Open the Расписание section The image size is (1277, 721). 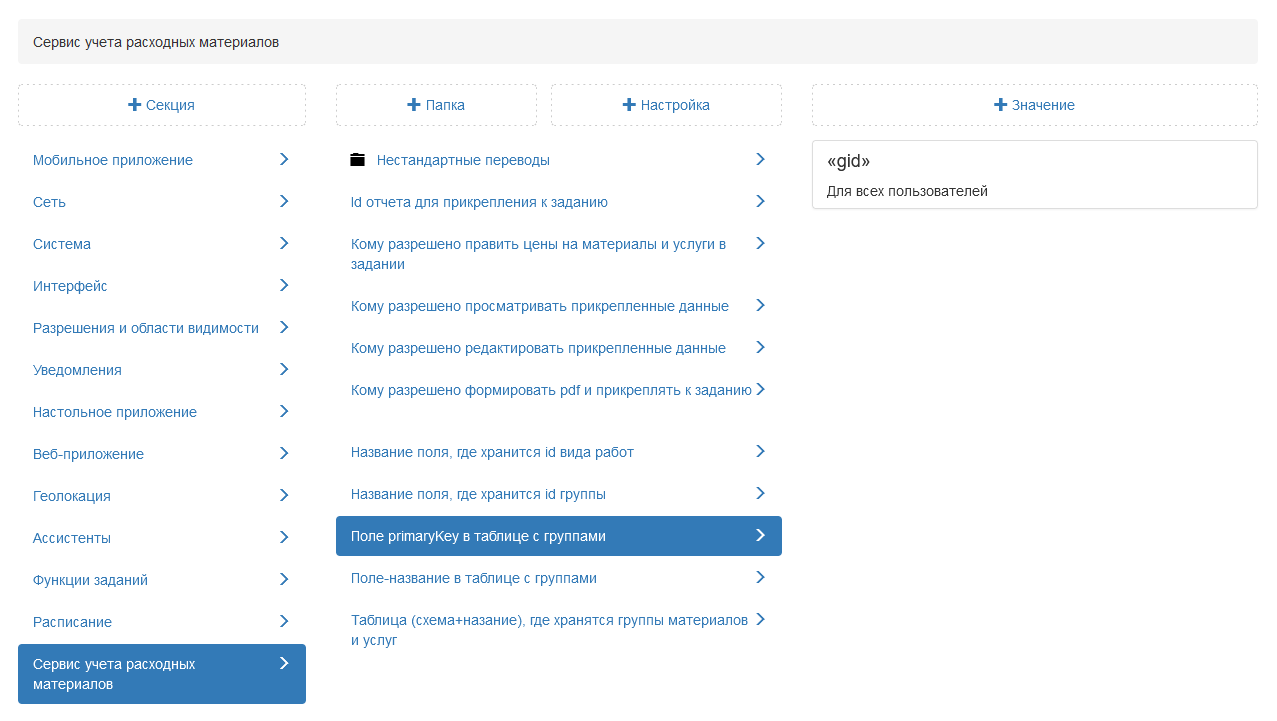pos(72,622)
